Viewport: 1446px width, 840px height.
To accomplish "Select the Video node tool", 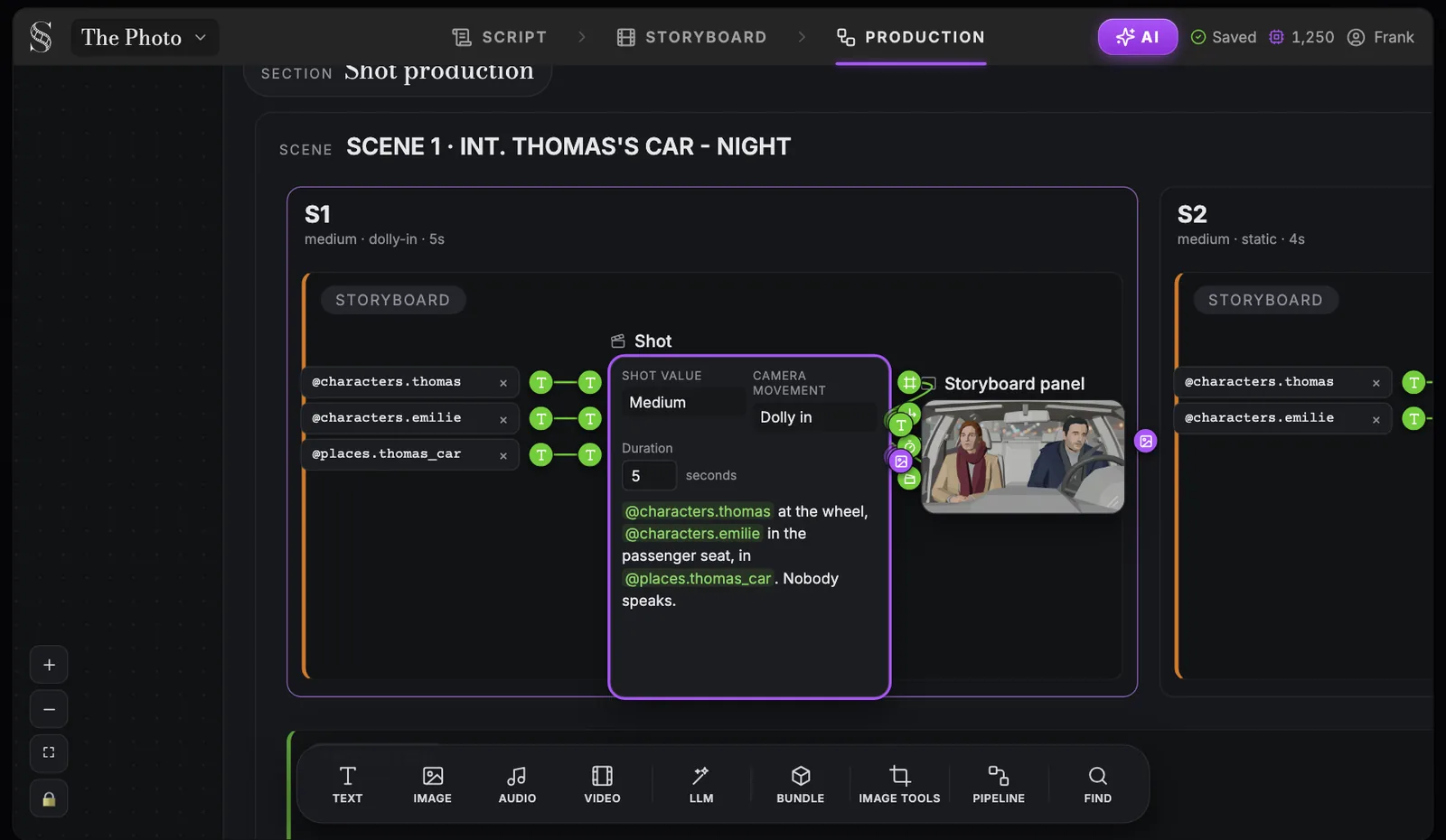I will tap(602, 784).
